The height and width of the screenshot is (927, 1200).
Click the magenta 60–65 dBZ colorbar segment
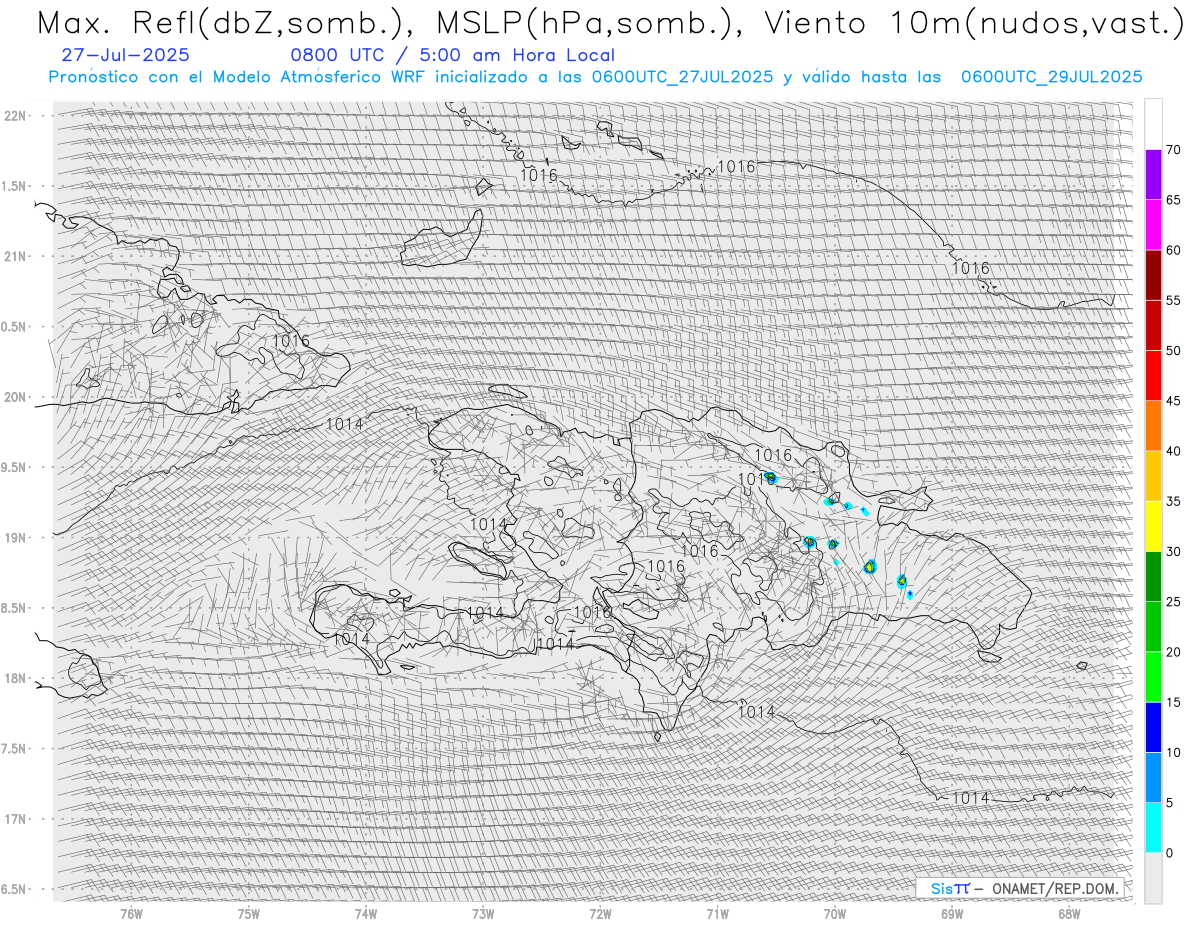pos(1153,225)
